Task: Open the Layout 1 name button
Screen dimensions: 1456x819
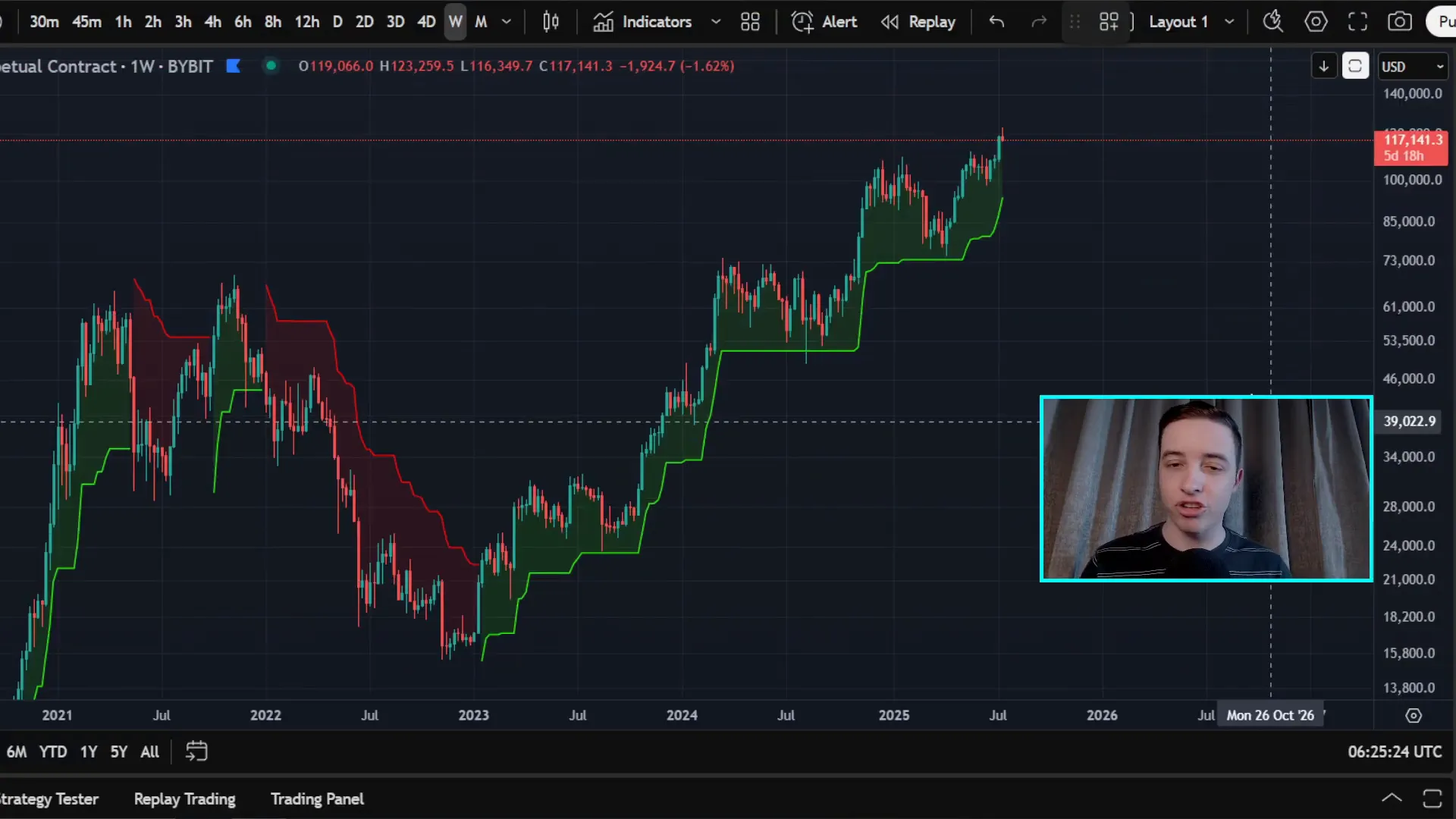Action: point(1178,22)
